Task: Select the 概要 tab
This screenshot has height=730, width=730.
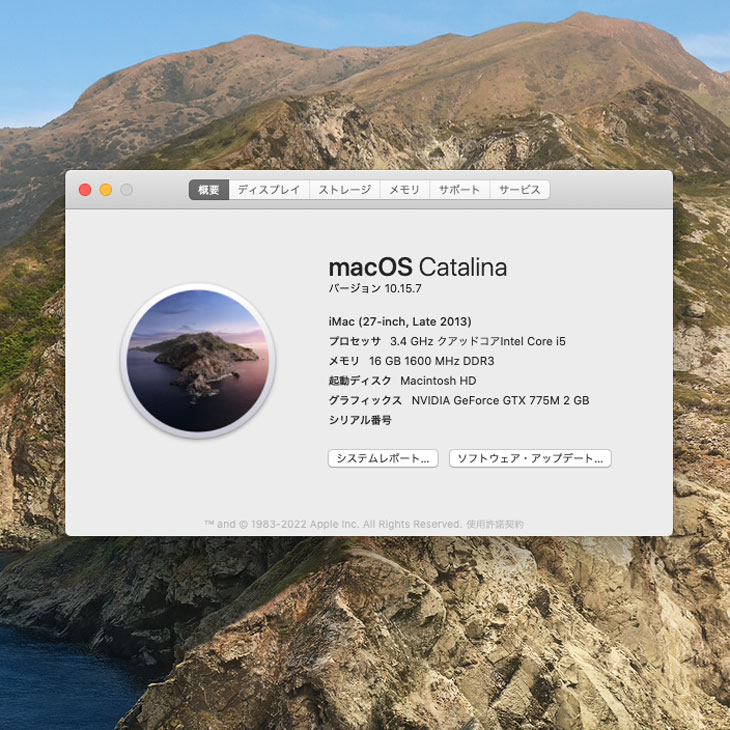Action: coord(209,189)
